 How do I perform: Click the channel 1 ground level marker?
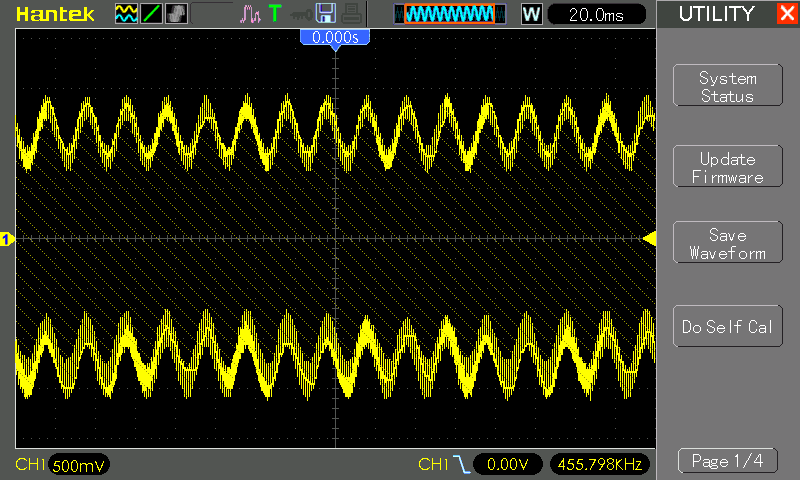pyautogui.click(x=7, y=239)
